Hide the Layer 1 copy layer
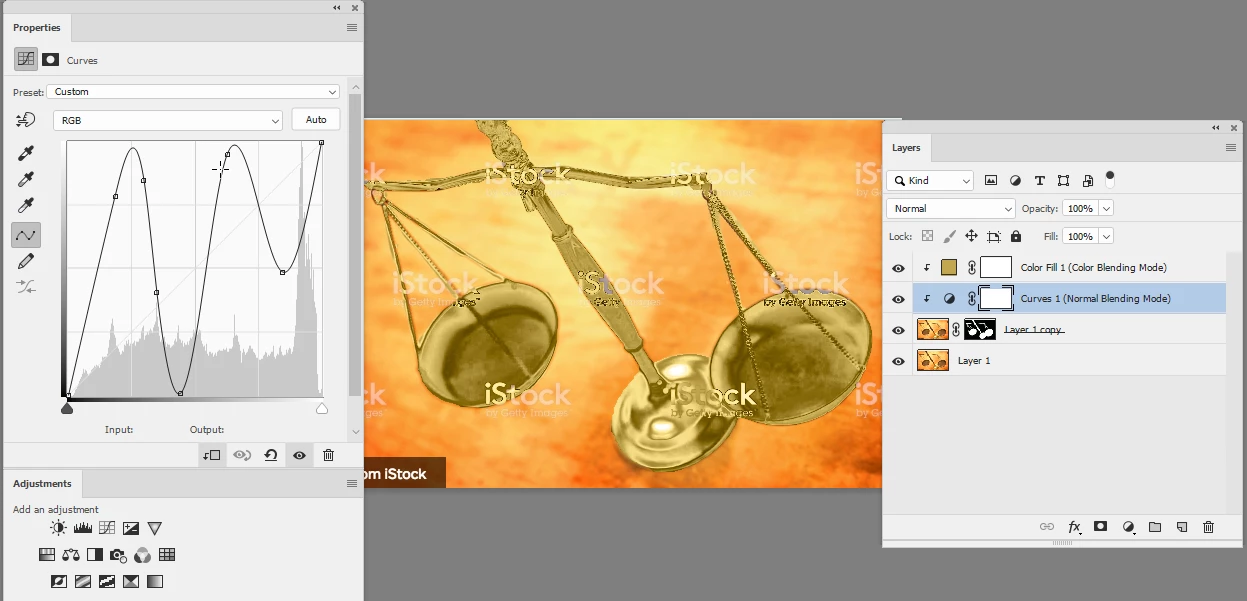 [898, 330]
